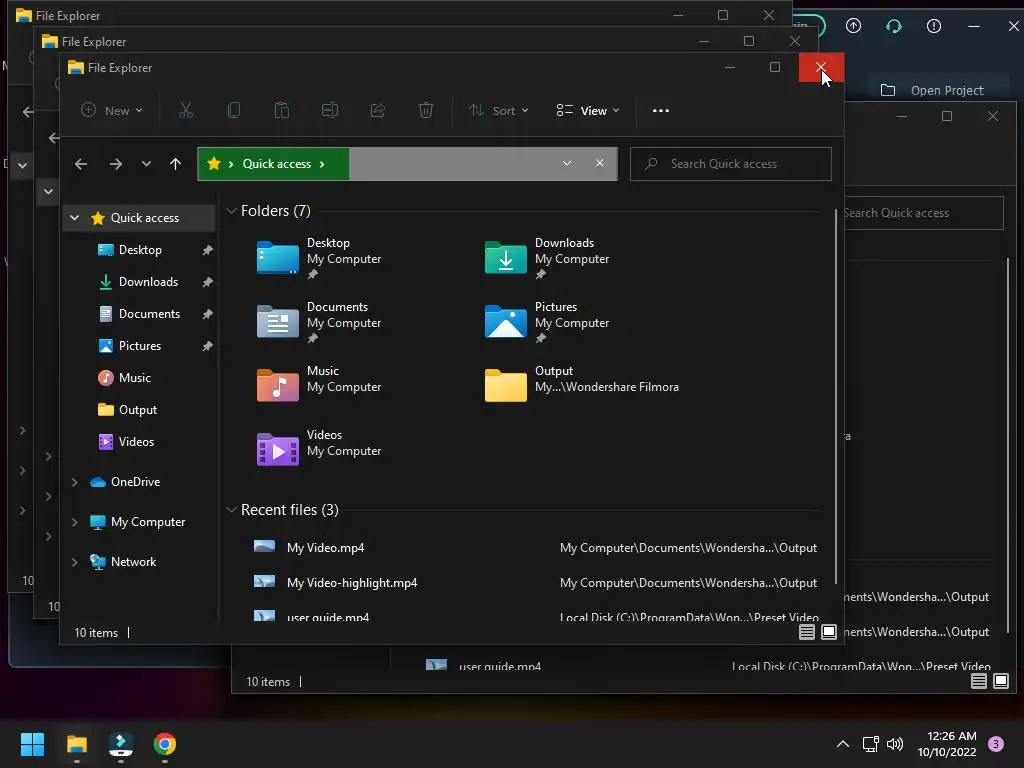The width and height of the screenshot is (1024, 768).
Task: Select Music in the navigation pane
Action: pyautogui.click(x=135, y=377)
